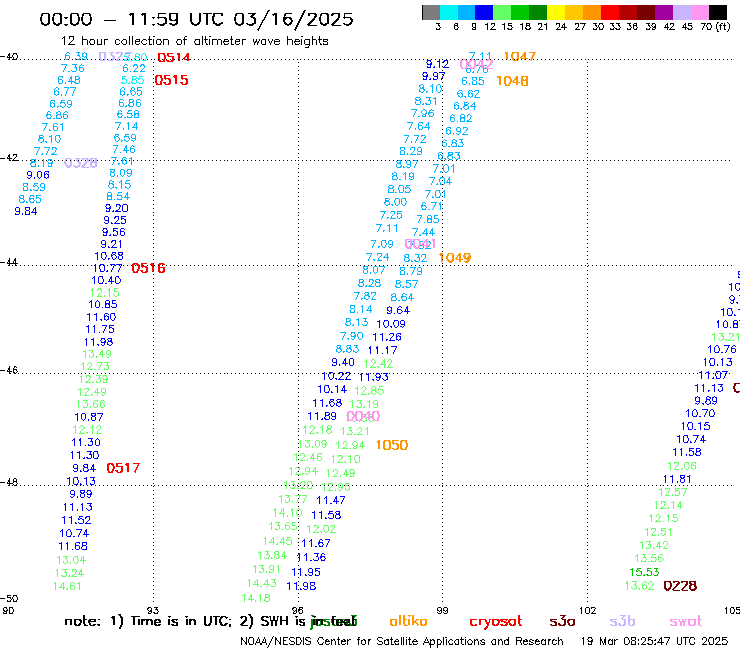Click the wave height value 12.42

click(x=378, y=364)
